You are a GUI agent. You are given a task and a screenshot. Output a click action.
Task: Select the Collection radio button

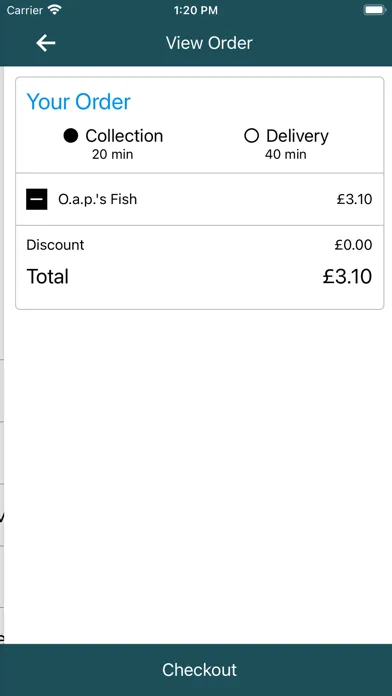point(71,136)
